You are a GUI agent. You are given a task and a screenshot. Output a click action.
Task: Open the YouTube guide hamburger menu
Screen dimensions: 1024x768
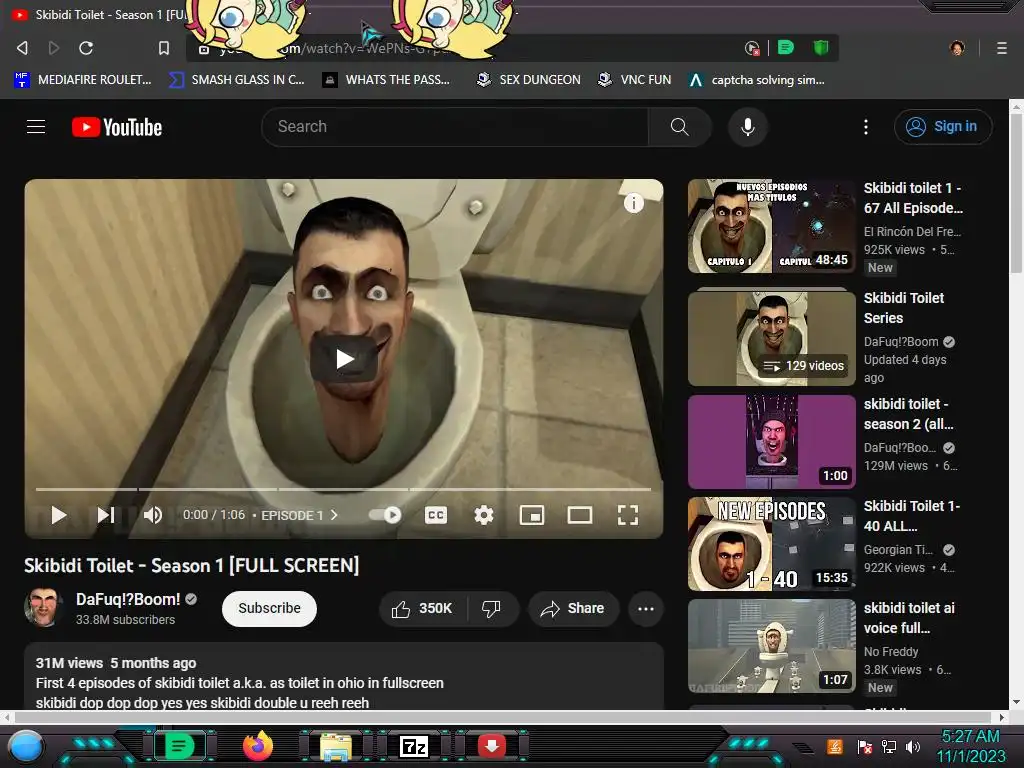pyautogui.click(x=36, y=127)
